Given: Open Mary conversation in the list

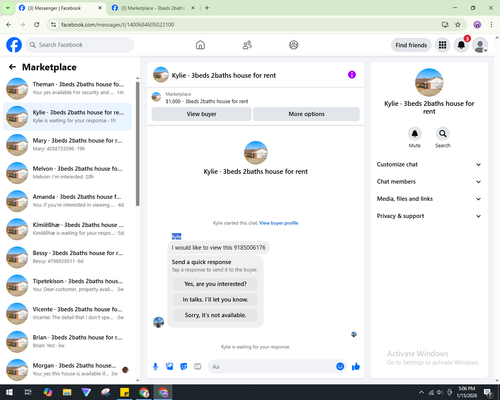Looking at the screenshot, I should 67,145.
